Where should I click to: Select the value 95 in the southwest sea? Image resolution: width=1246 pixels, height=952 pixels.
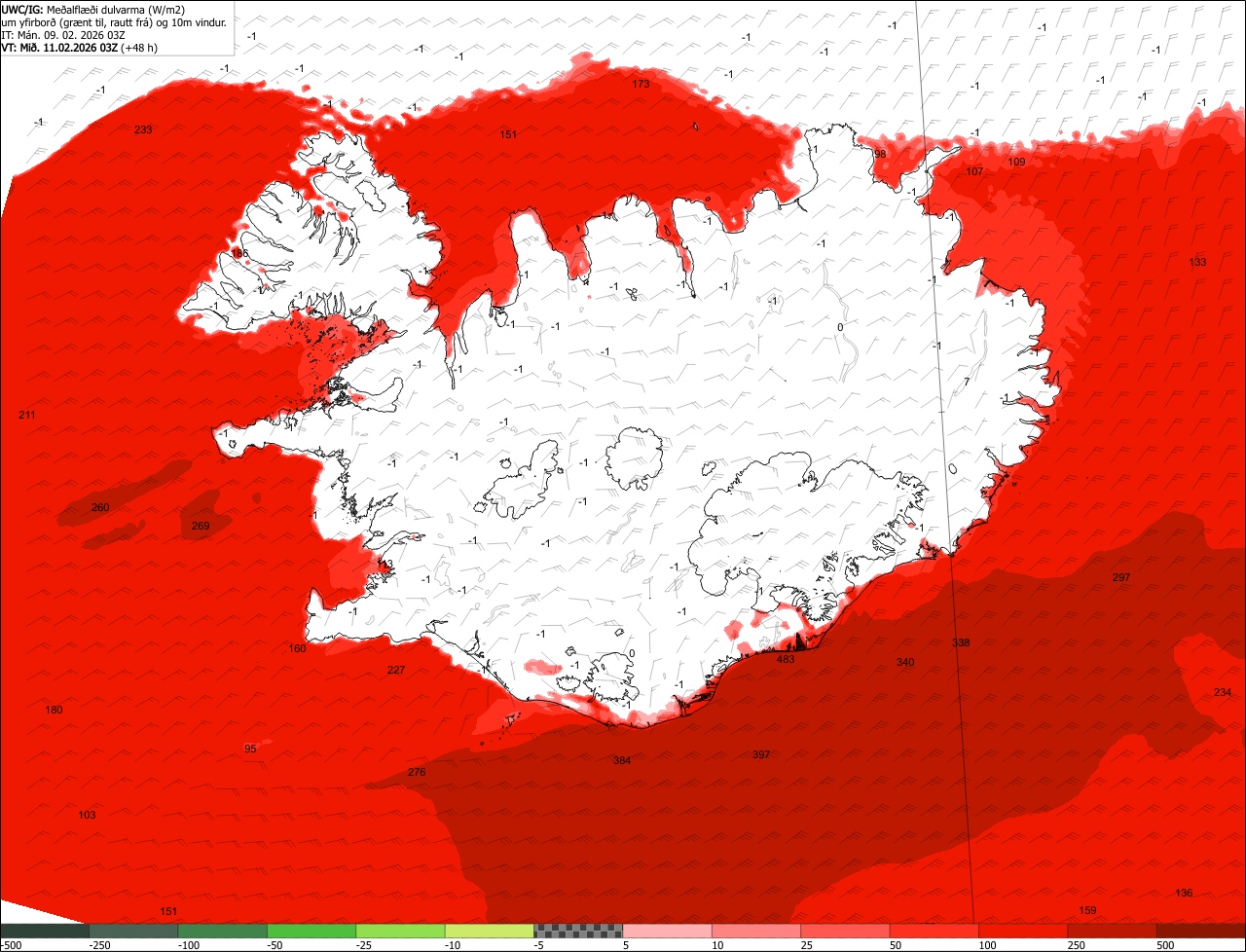[x=250, y=749]
